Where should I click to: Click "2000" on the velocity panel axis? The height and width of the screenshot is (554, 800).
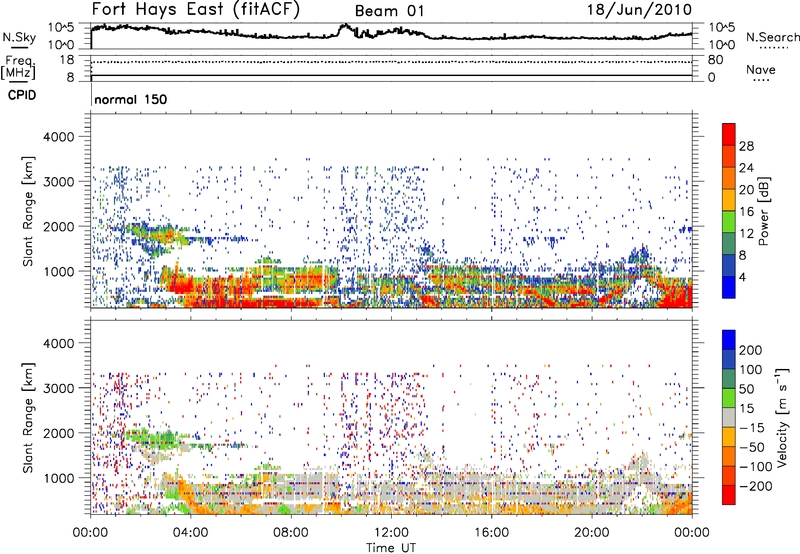coord(58,433)
